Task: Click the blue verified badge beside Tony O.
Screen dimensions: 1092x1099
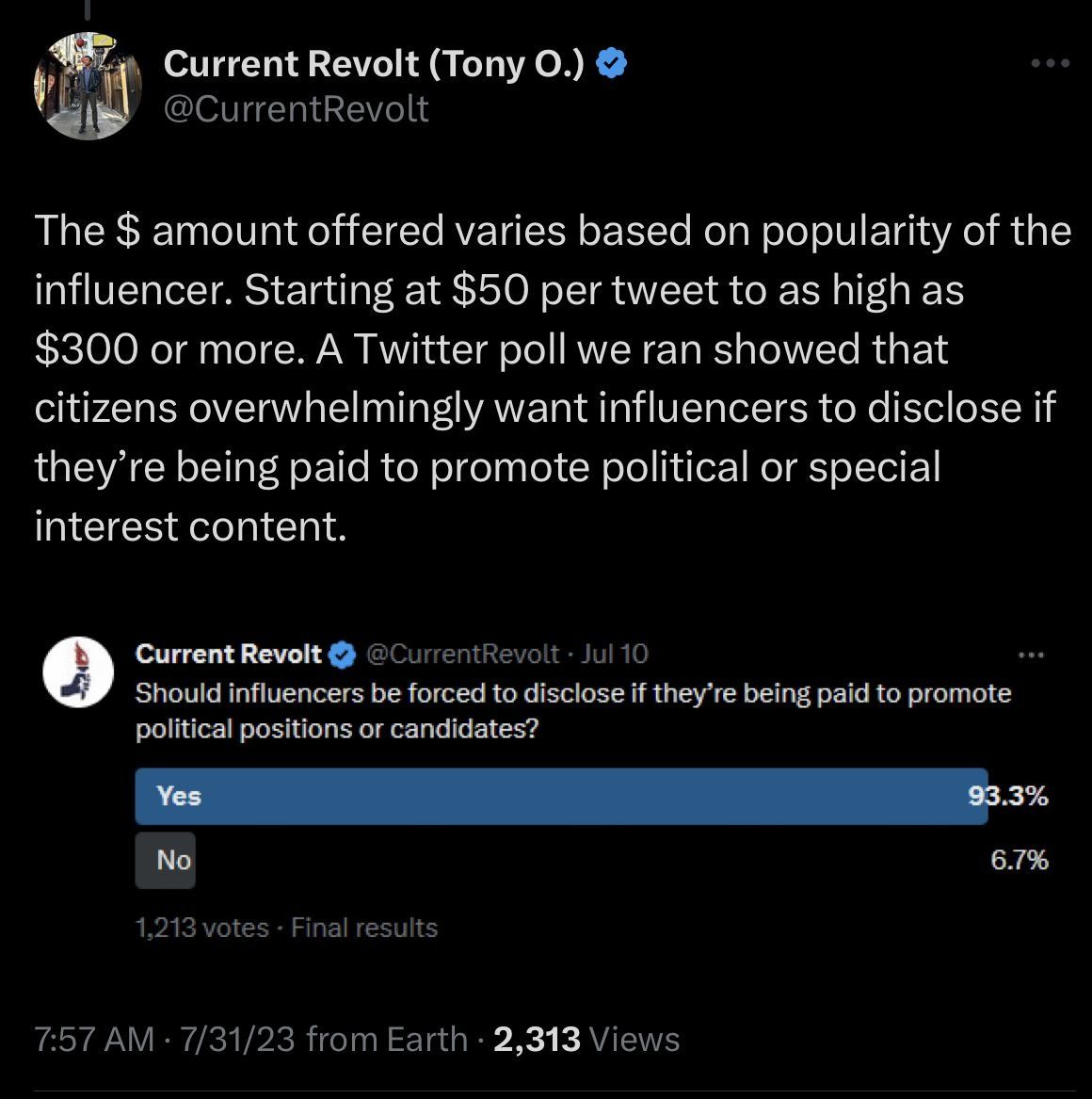Action: tap(614, 64)
